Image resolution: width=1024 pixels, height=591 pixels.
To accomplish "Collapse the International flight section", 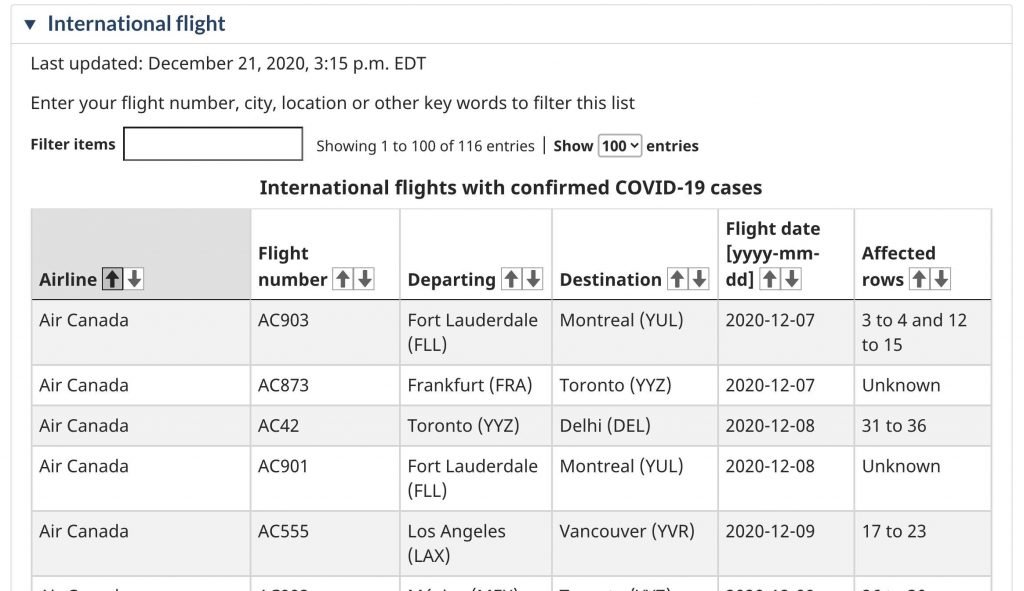I will [x=30, y=24].
